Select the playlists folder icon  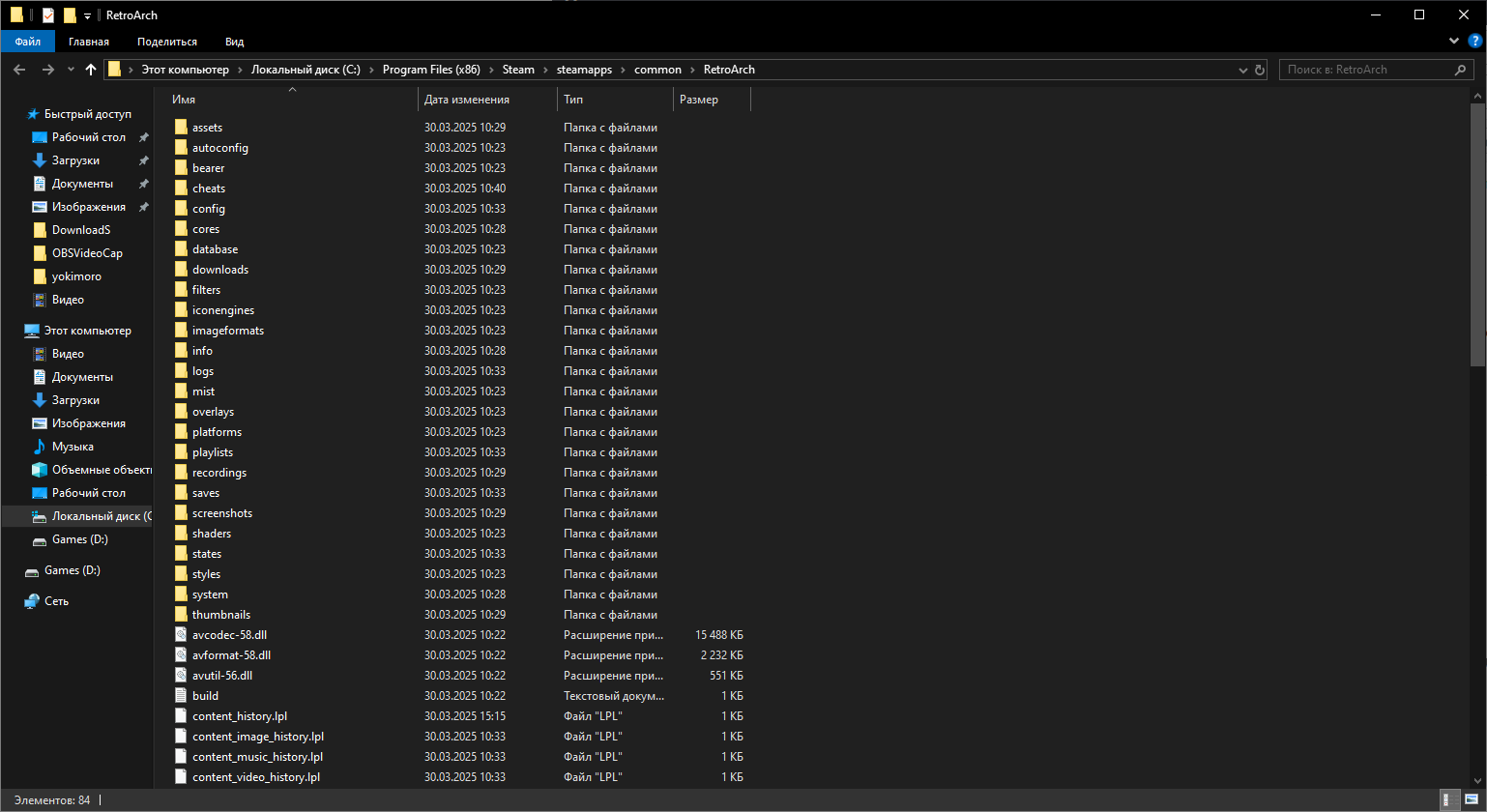tap(181, 452)
